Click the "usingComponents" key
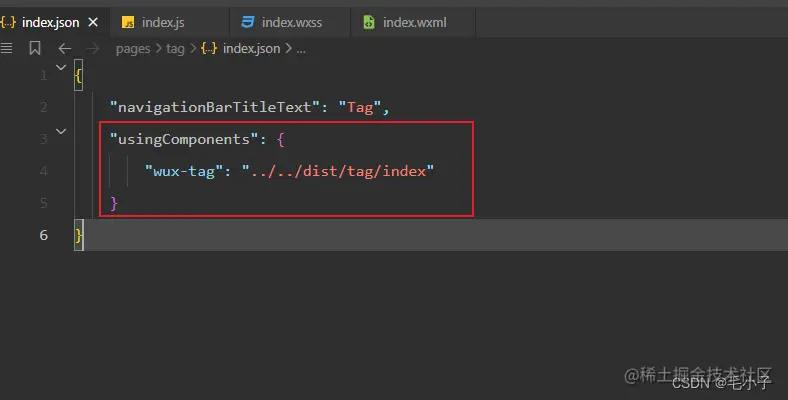Image resolution: width=788 pixels, height=400 pixels. pos(184,139)
